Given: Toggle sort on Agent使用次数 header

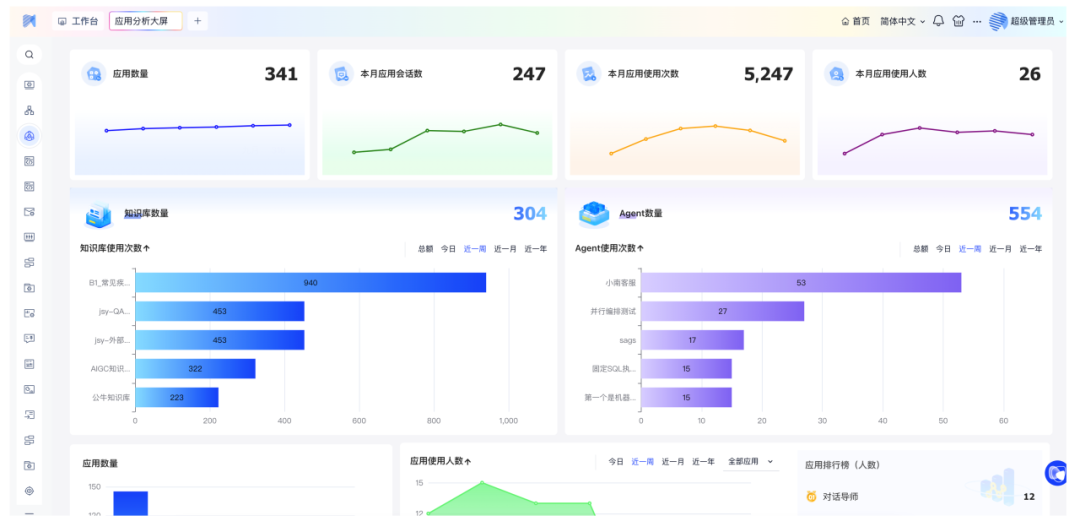Looking at the screenshot, I should click(x=609, y=248).
